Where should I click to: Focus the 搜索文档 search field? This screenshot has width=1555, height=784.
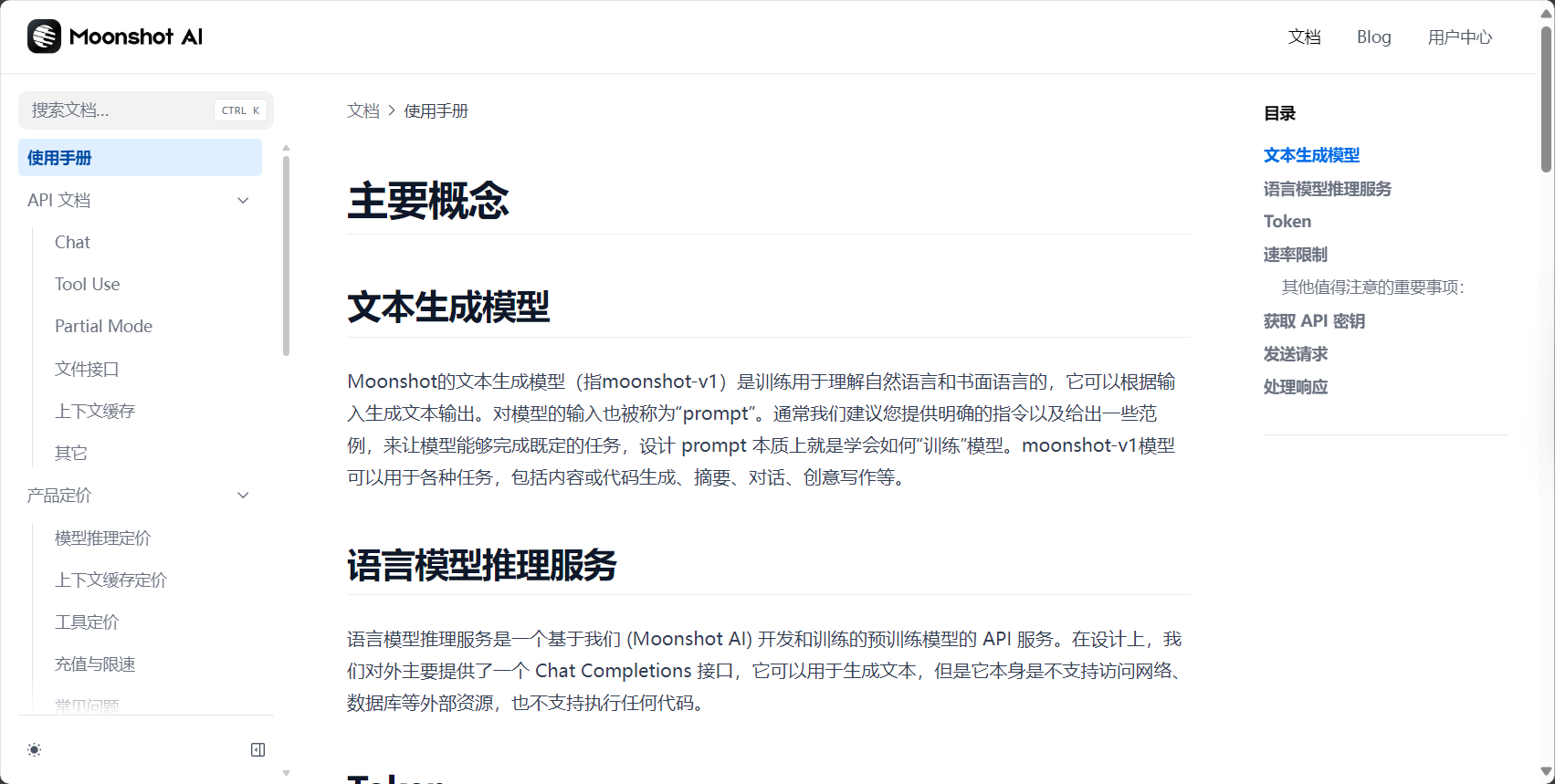146,110
